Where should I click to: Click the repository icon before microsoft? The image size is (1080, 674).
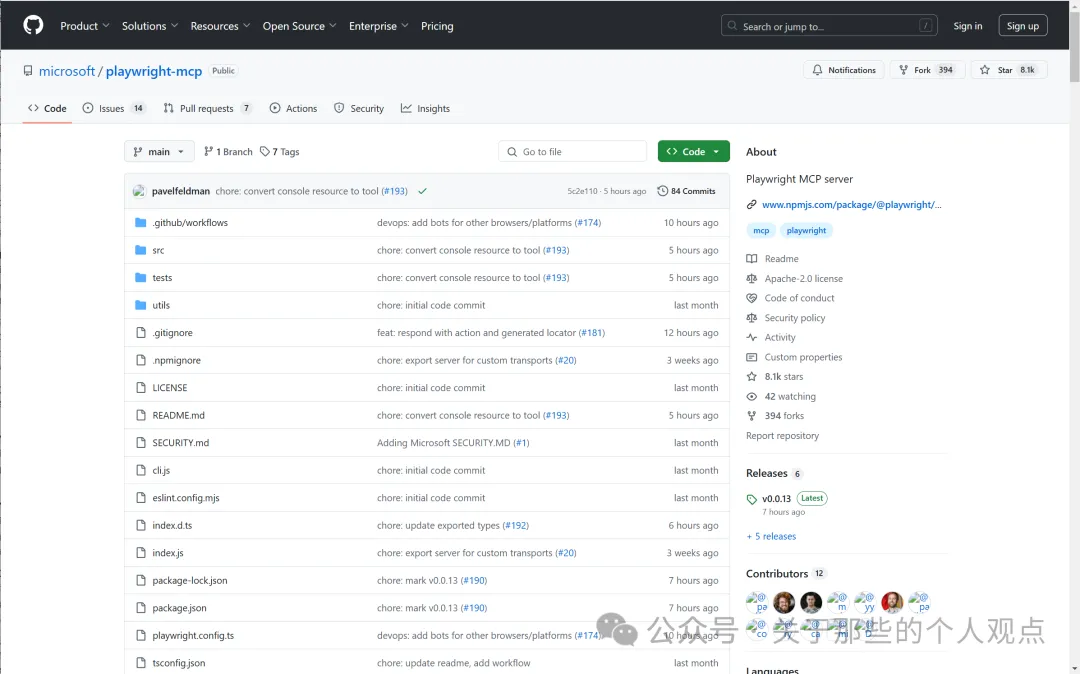click(28, 71)
